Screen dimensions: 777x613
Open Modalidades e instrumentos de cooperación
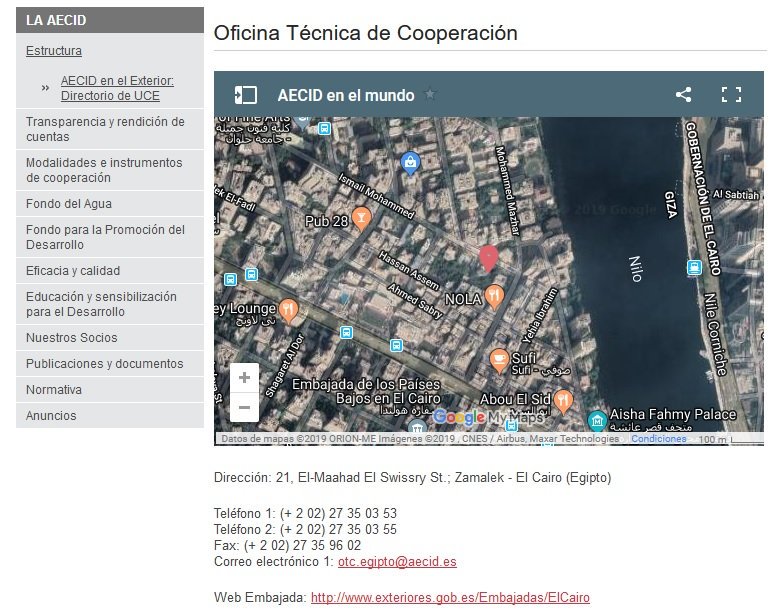110,170
